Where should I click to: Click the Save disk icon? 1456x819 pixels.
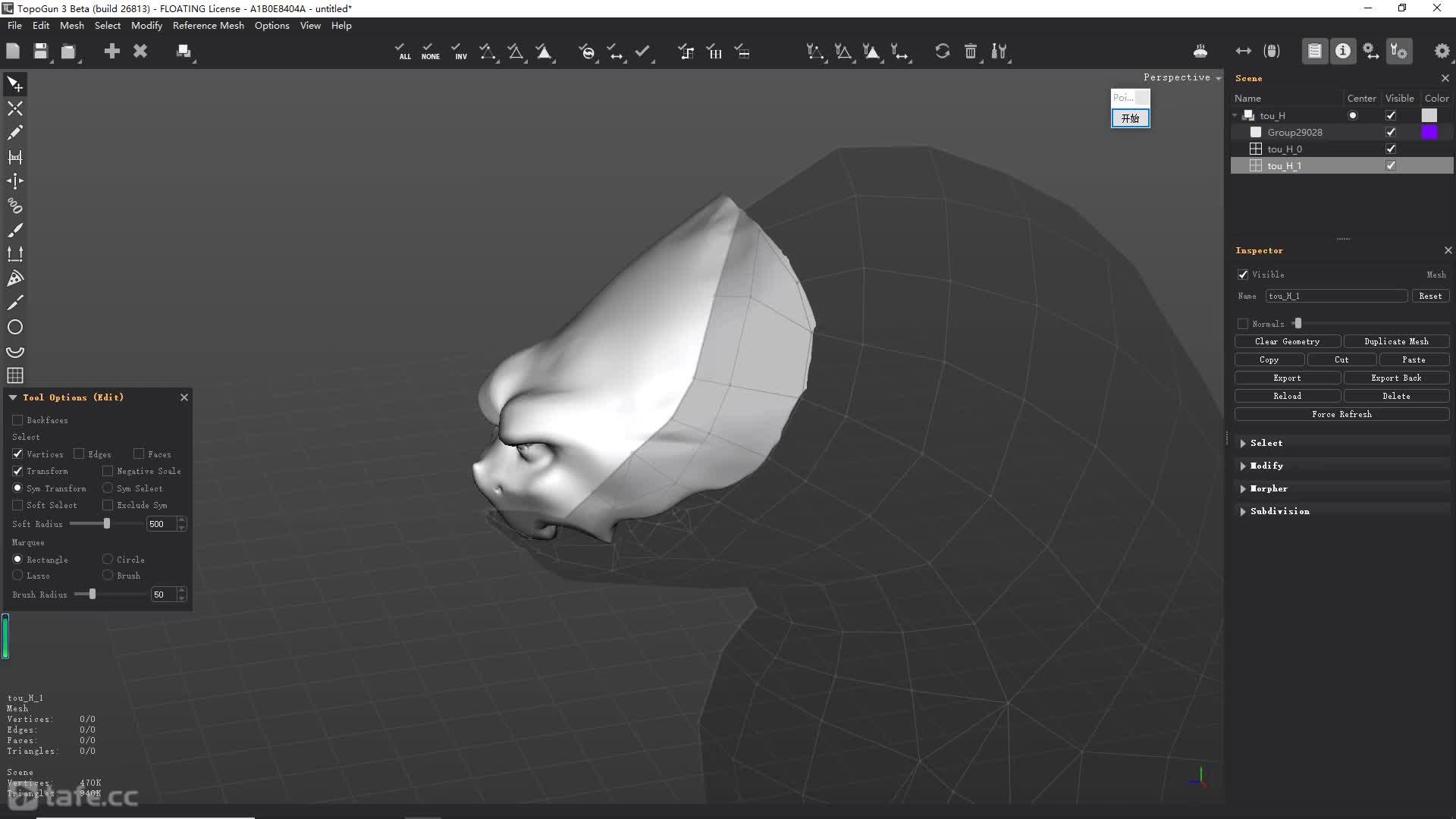41,51
